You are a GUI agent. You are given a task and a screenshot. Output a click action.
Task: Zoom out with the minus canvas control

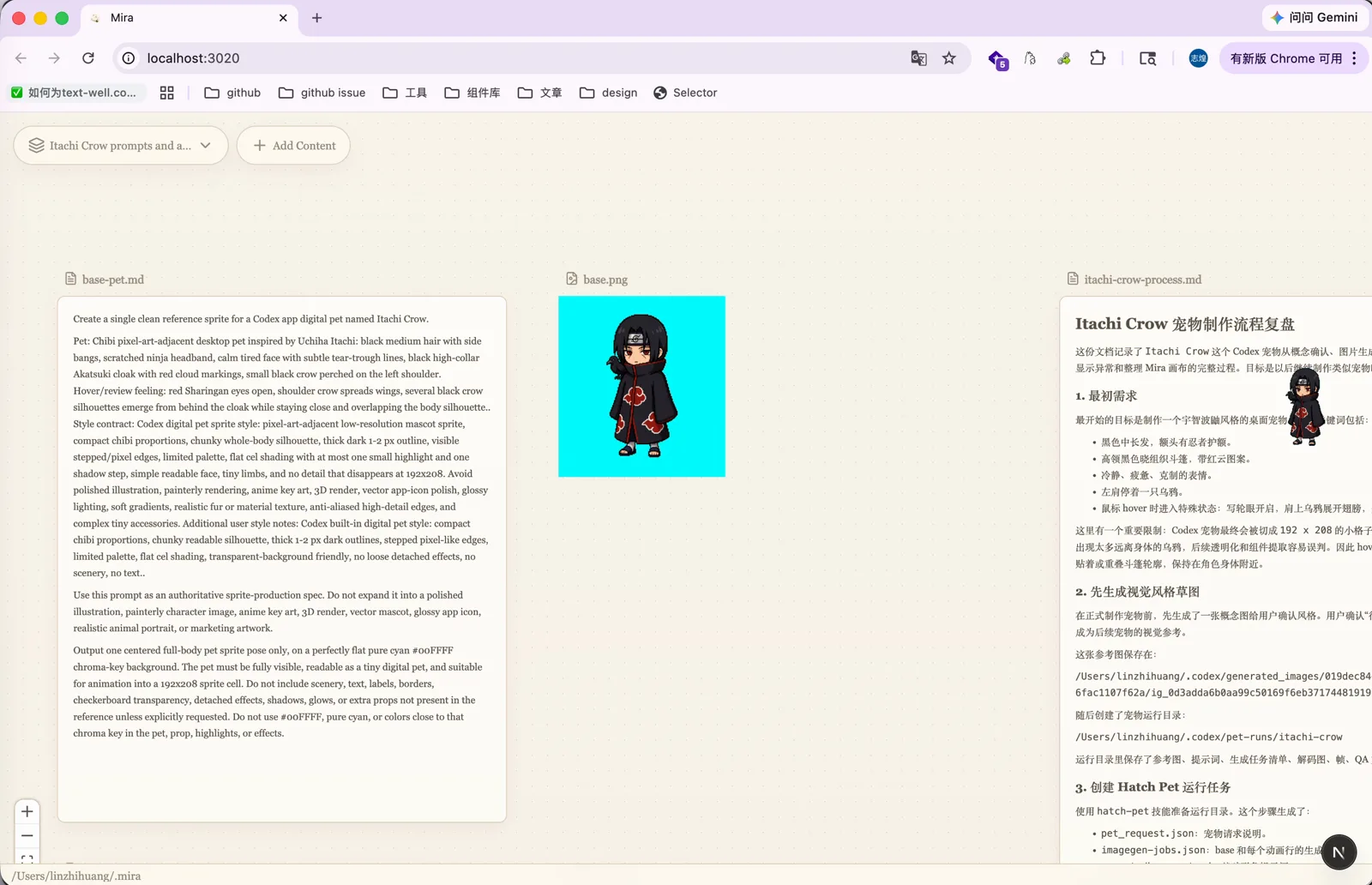(27, 835)
